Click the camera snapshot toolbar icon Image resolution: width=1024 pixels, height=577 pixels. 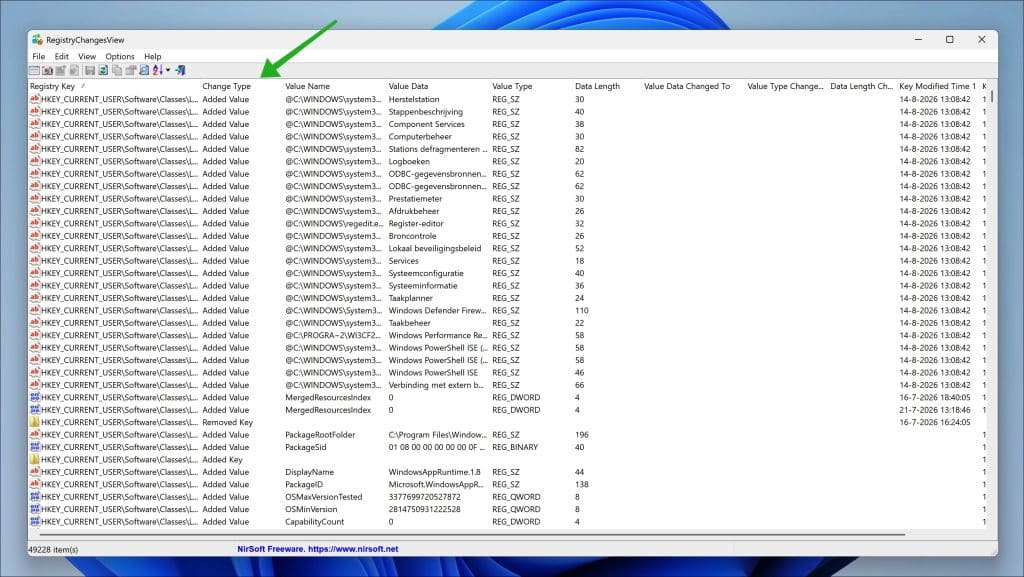(47, 70)
